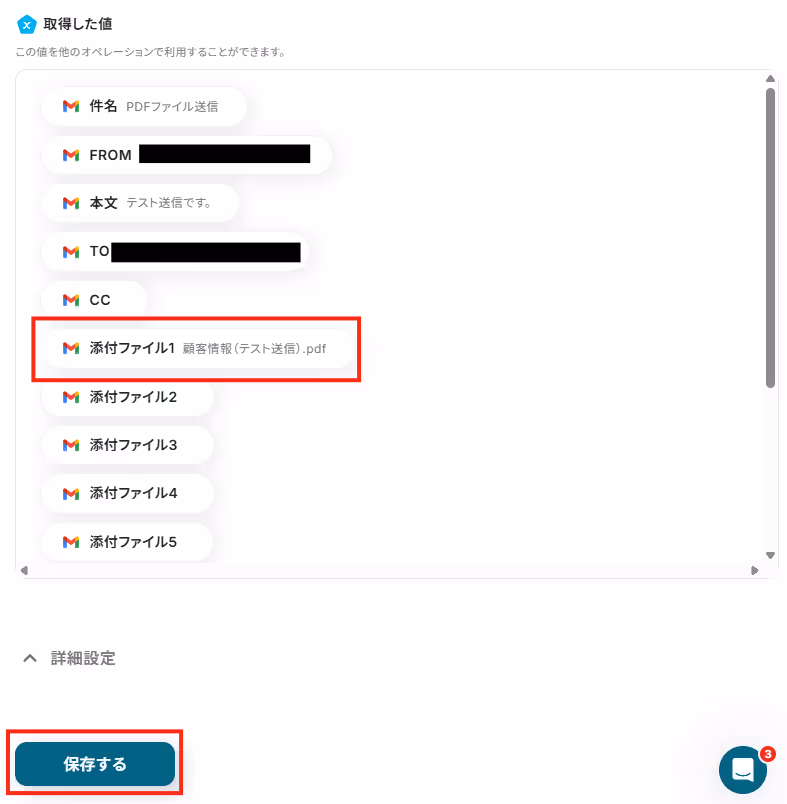Select the 添付ファイル5 value chip
The image size is (787, 804).
(127, 542)
